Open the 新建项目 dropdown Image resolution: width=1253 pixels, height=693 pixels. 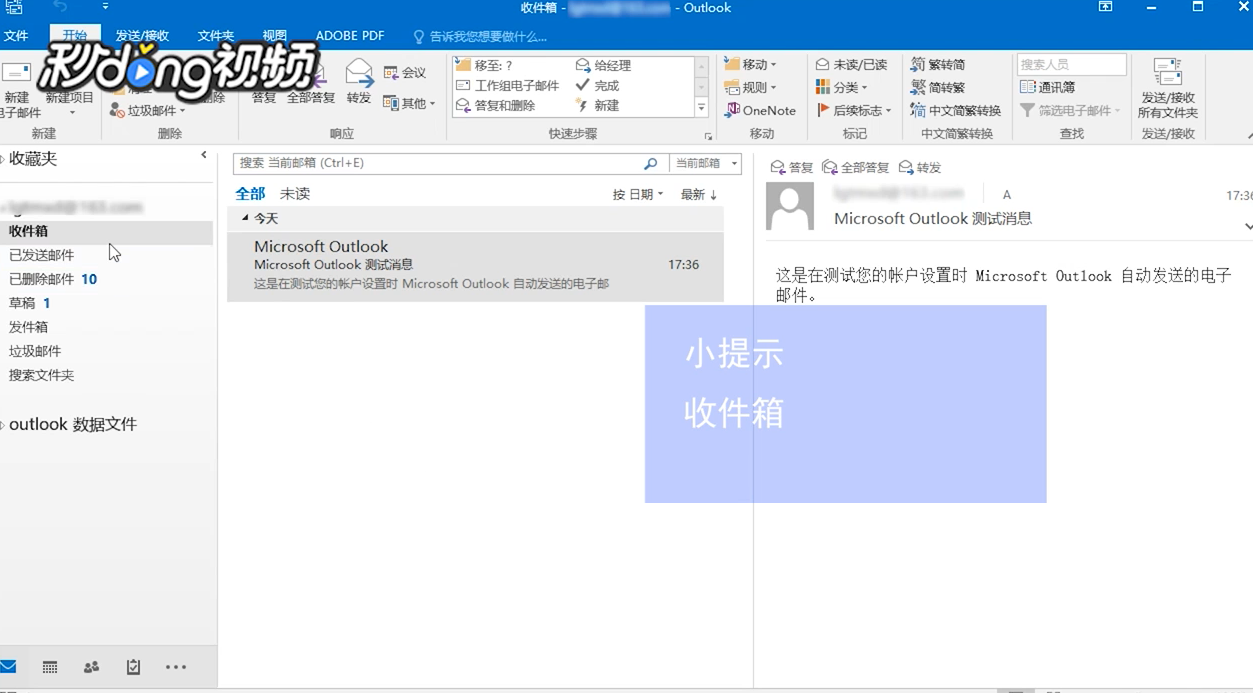pos(70,90)
